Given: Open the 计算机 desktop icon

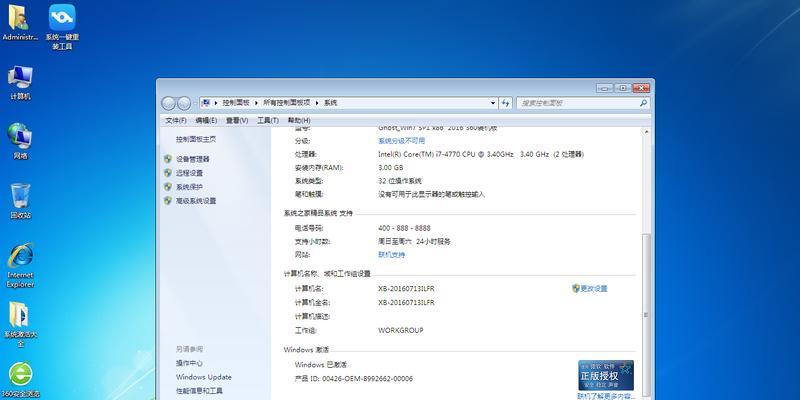Looking at the screenshot, I should (x=20, y=83).
